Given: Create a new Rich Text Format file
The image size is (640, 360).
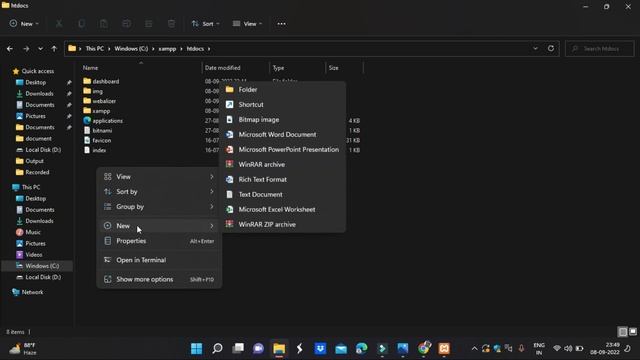Looking at the screenshot, I should point(283,179).
